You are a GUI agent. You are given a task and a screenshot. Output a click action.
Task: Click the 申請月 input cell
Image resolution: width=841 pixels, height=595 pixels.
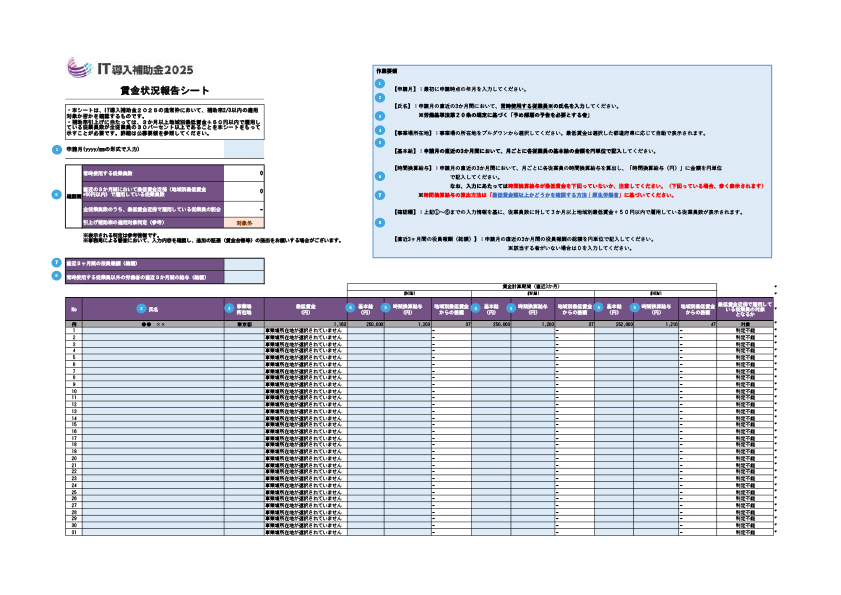(244, 148)
